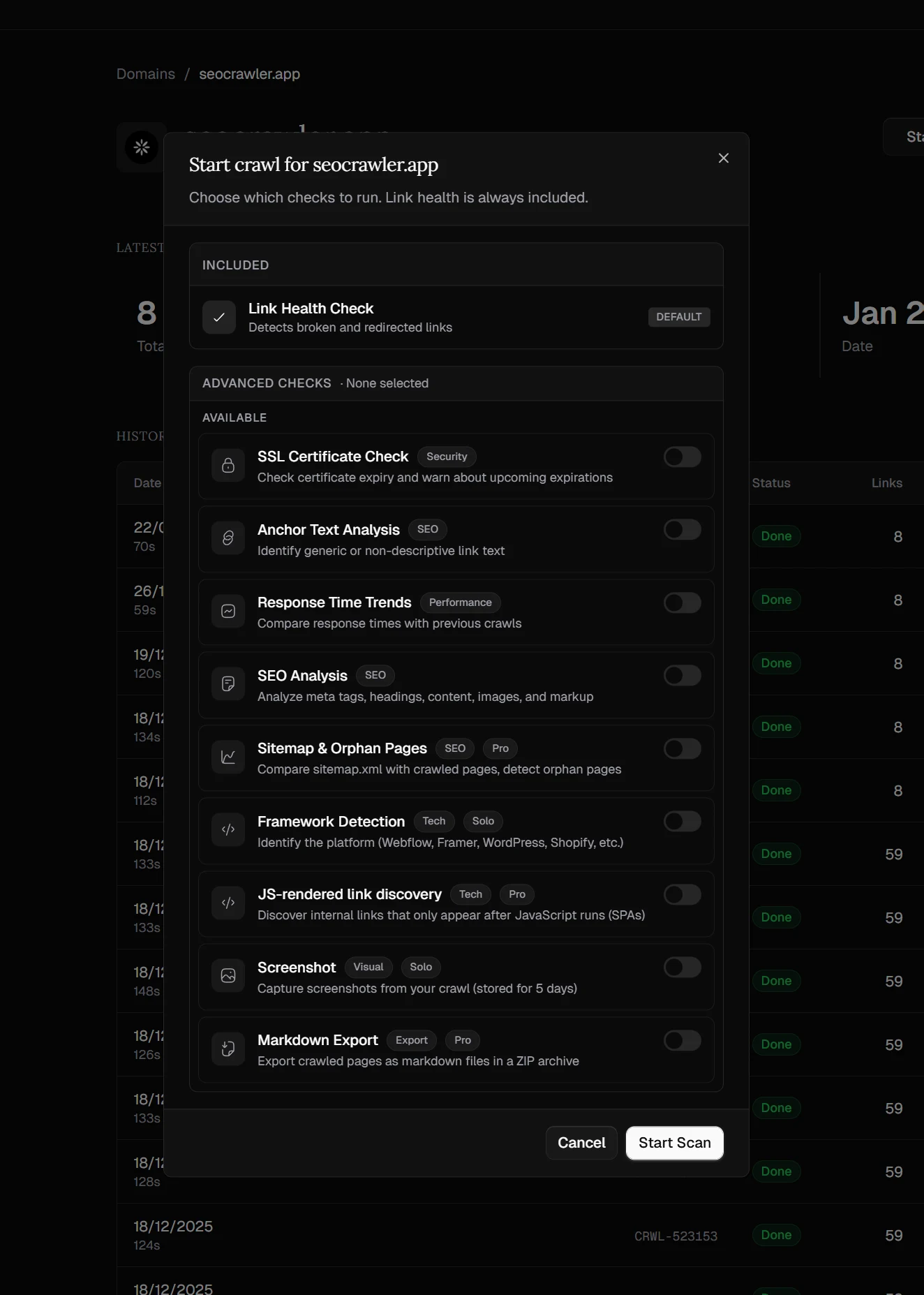This screenshot has height=1295, width=924.
Task: Switch on SEO Analysis check
Action: (x=683, y=676)
